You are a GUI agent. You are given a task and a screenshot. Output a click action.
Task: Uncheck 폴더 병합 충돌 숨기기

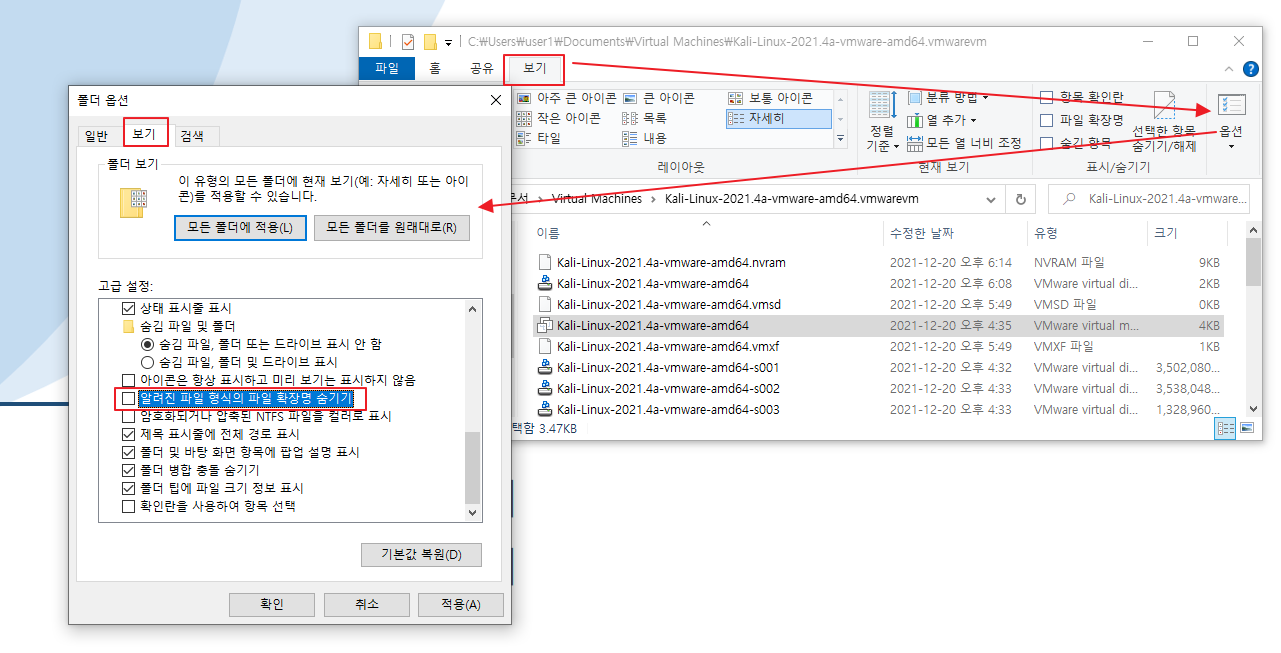coord(128,470)
